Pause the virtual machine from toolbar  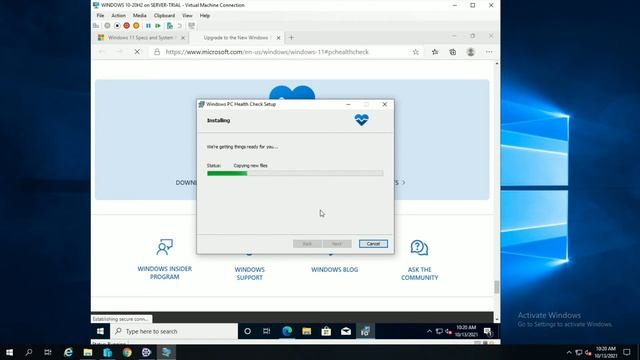148,26
